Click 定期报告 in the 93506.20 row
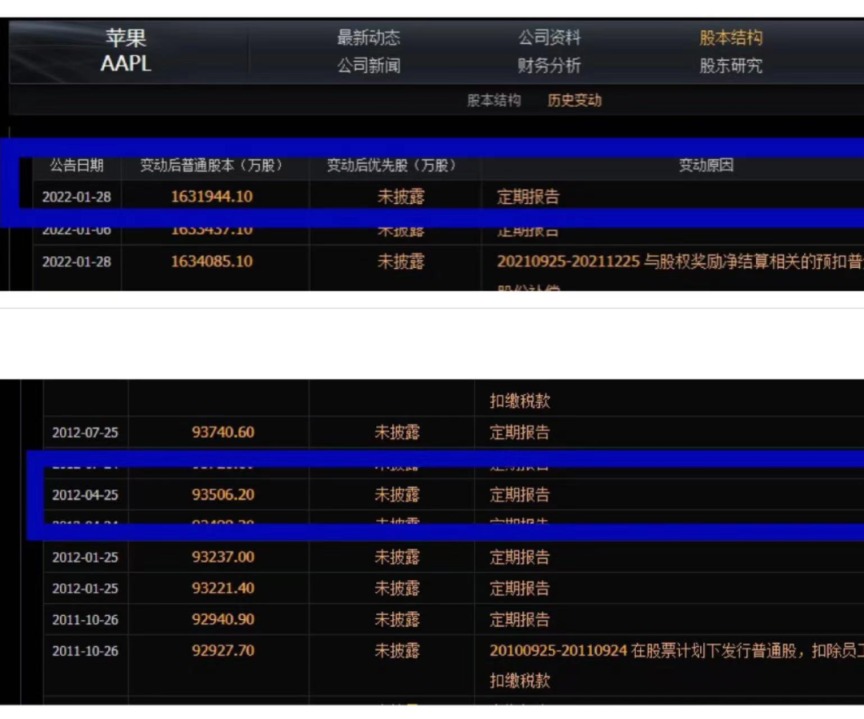 (520, 494)
